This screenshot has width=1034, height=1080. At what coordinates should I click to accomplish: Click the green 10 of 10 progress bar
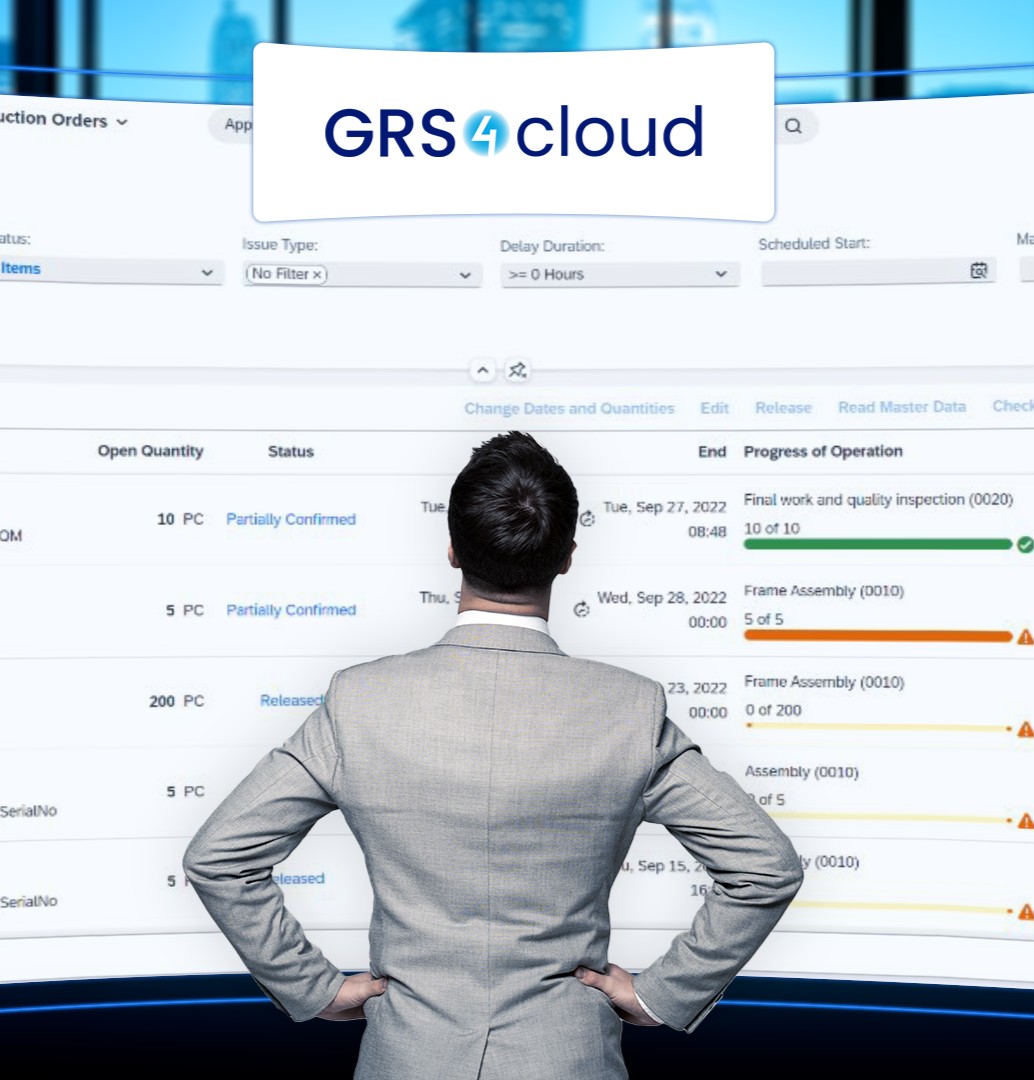coord(878,544)
